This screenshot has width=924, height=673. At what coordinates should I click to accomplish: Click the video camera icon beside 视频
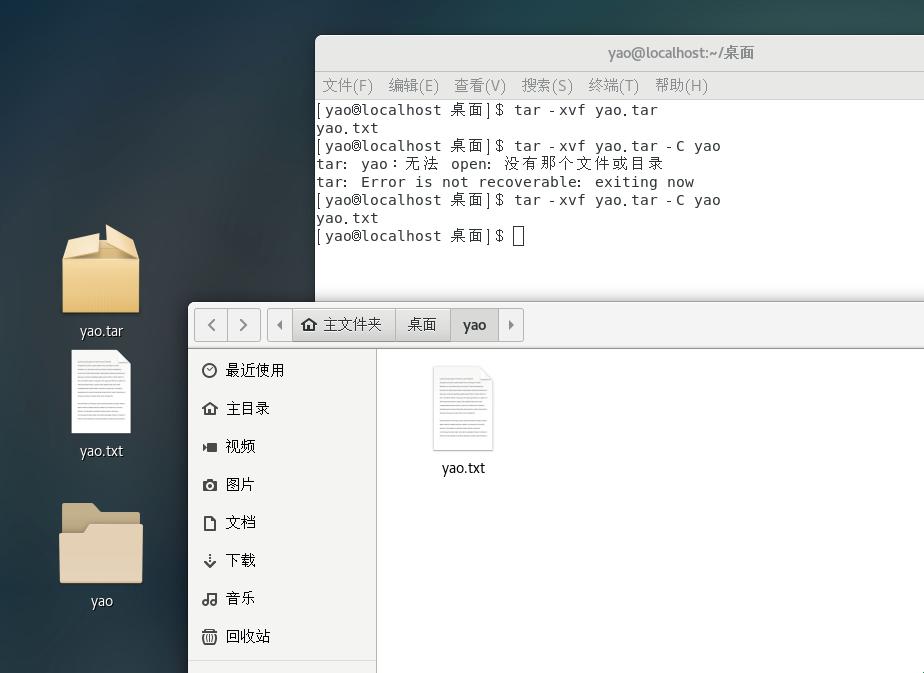[x=209, y=447]
